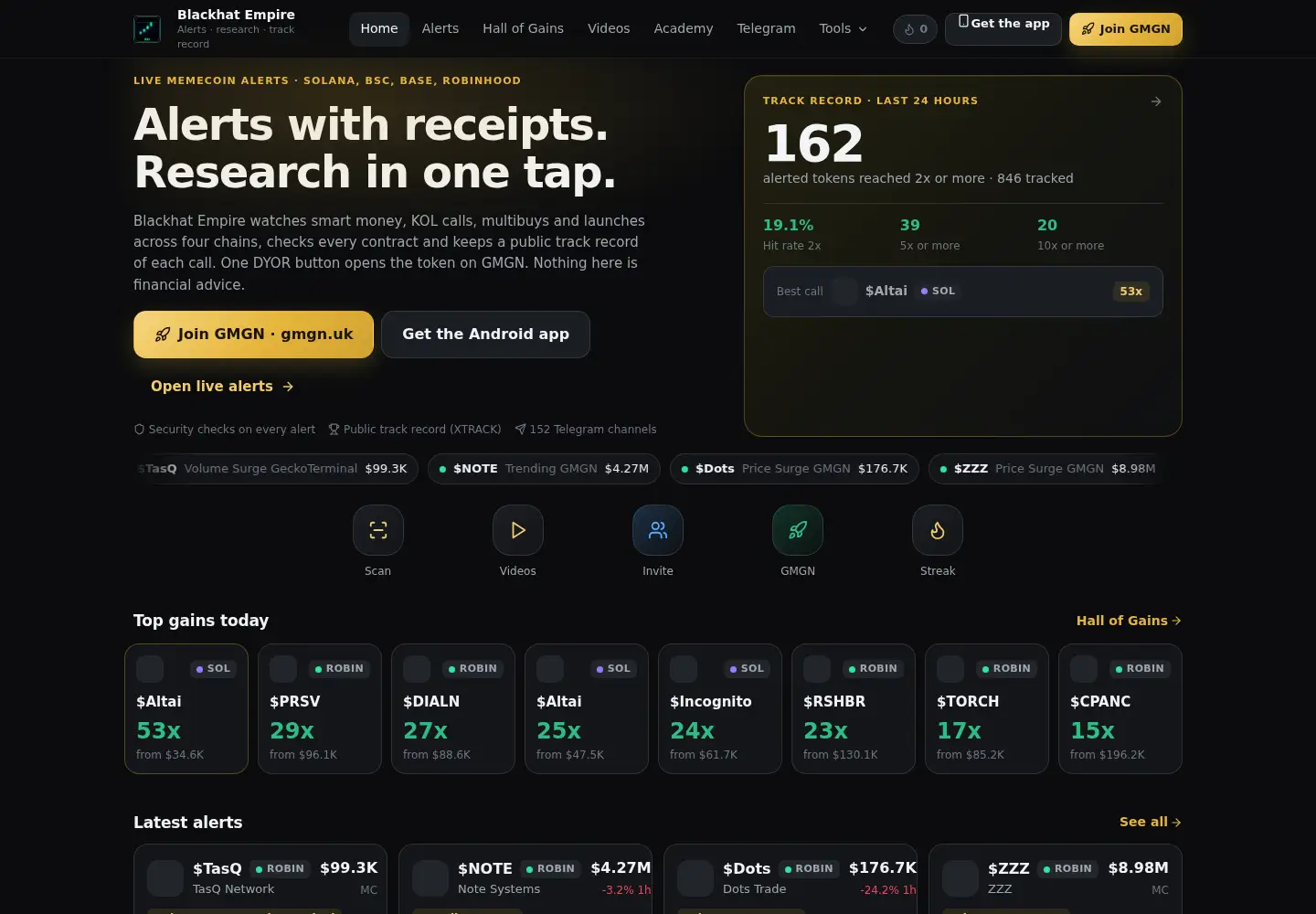The height and width of the screenshot is (914, 1316).
Task: Click See all latest alerts link
Action: (1151, 823)
